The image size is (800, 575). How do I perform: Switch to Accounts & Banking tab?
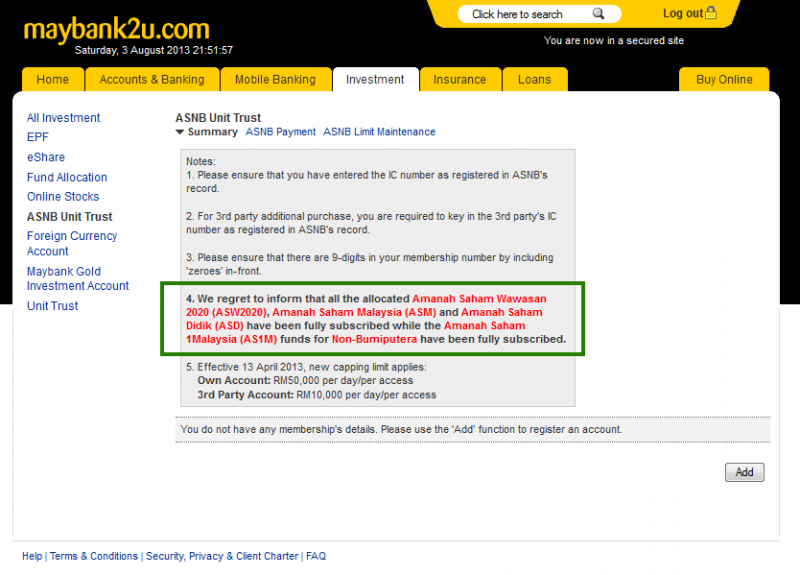(152, 80)
